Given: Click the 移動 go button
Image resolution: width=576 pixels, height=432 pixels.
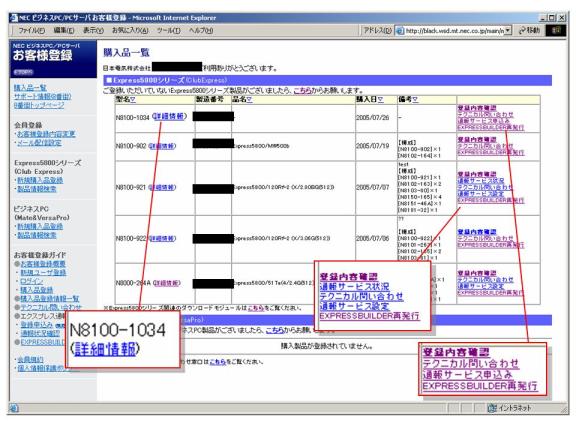Looking at the screenshot, I should 529,30.
